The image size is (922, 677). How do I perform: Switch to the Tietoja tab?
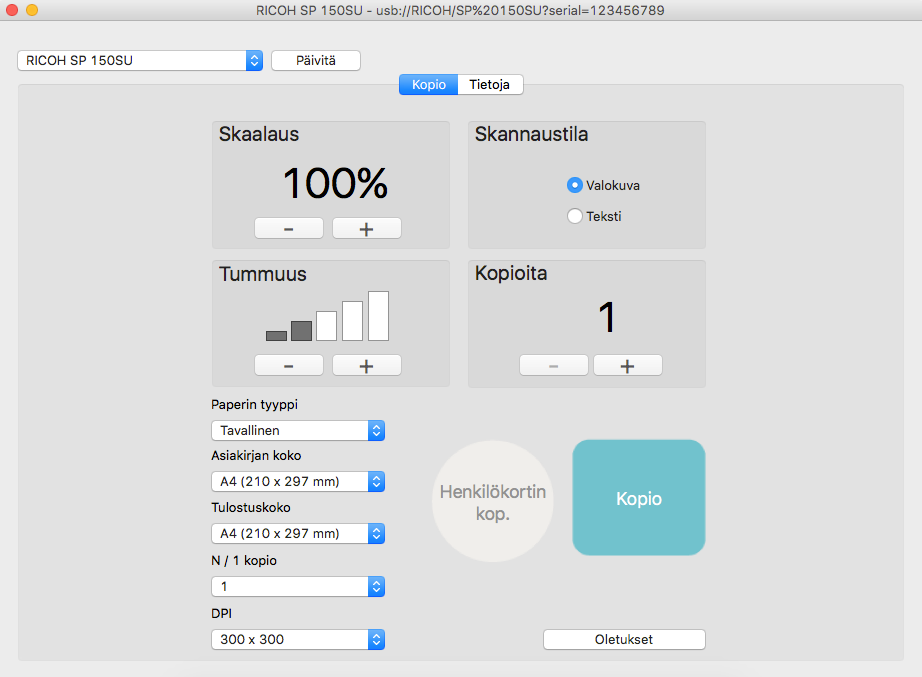490,85
